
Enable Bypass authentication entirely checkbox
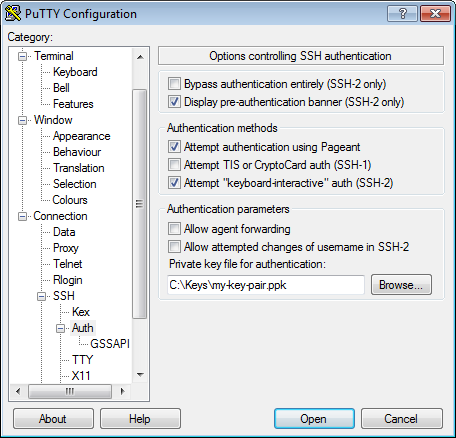[x=174, y=84]
